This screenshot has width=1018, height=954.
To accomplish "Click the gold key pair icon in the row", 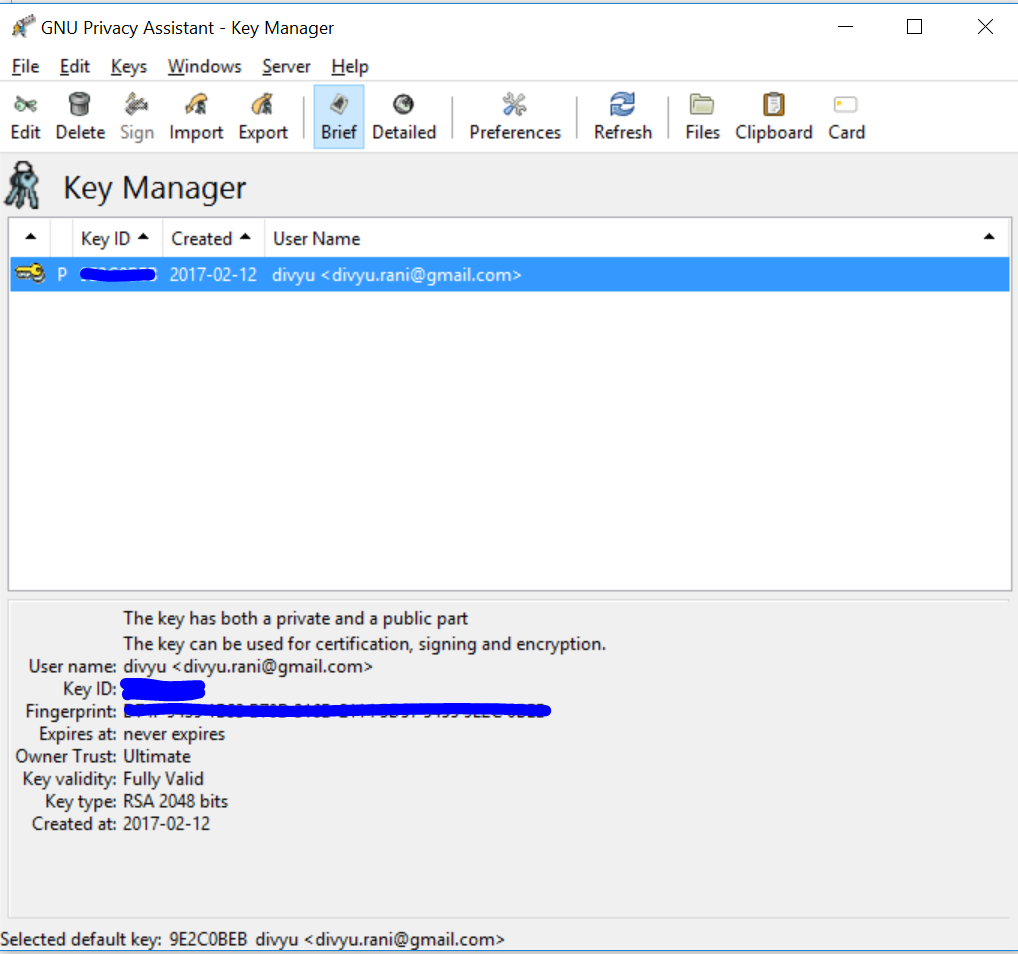I will pos(30,273).
